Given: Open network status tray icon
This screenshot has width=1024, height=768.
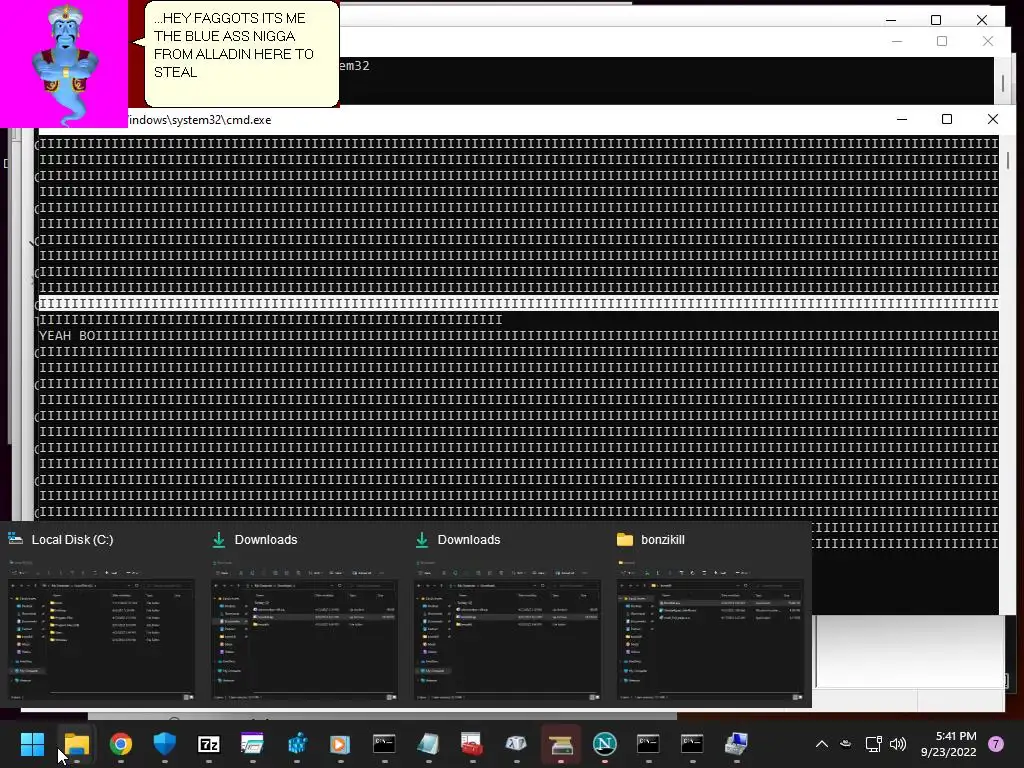Looking at the screenshot, I should point(873,744).
